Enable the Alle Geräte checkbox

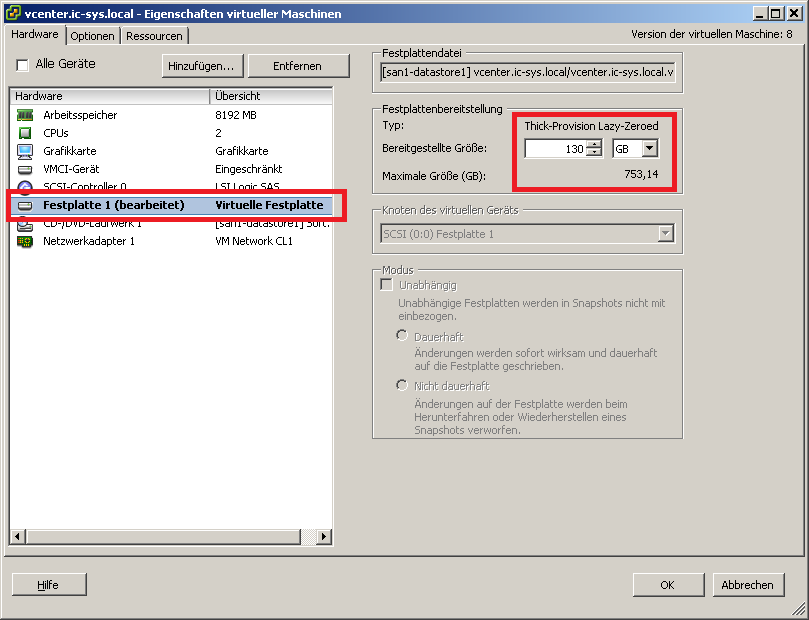click(22, 65)
